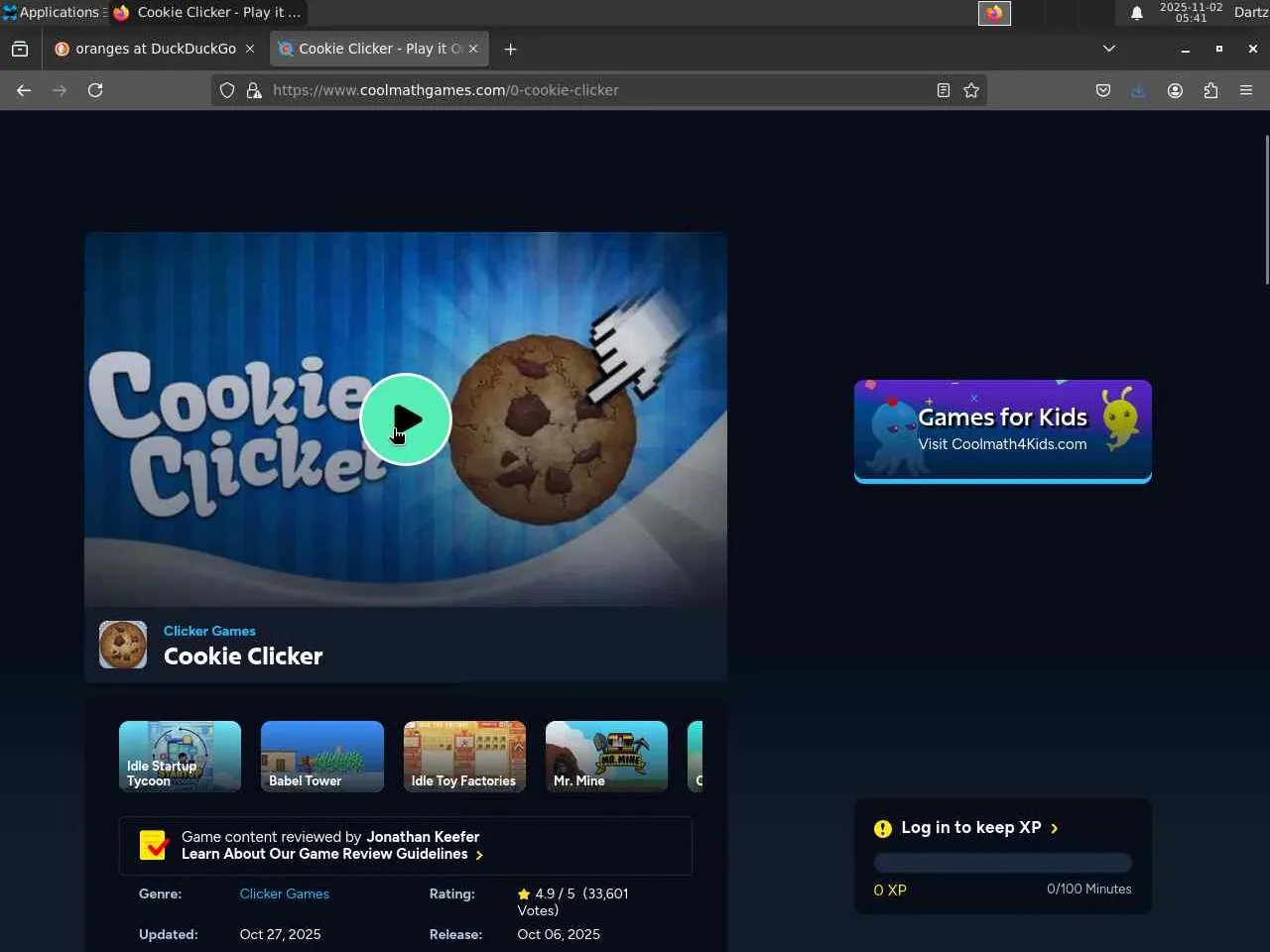Open Firefox View recent browsing
Image resolution: width=1270 pixels, height=952 pixels.
[20, 49]
